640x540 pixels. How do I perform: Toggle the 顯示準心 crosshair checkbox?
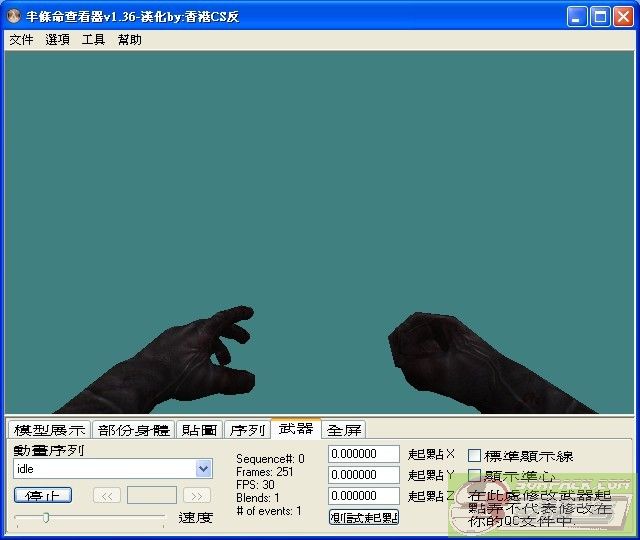pos(475,476)
